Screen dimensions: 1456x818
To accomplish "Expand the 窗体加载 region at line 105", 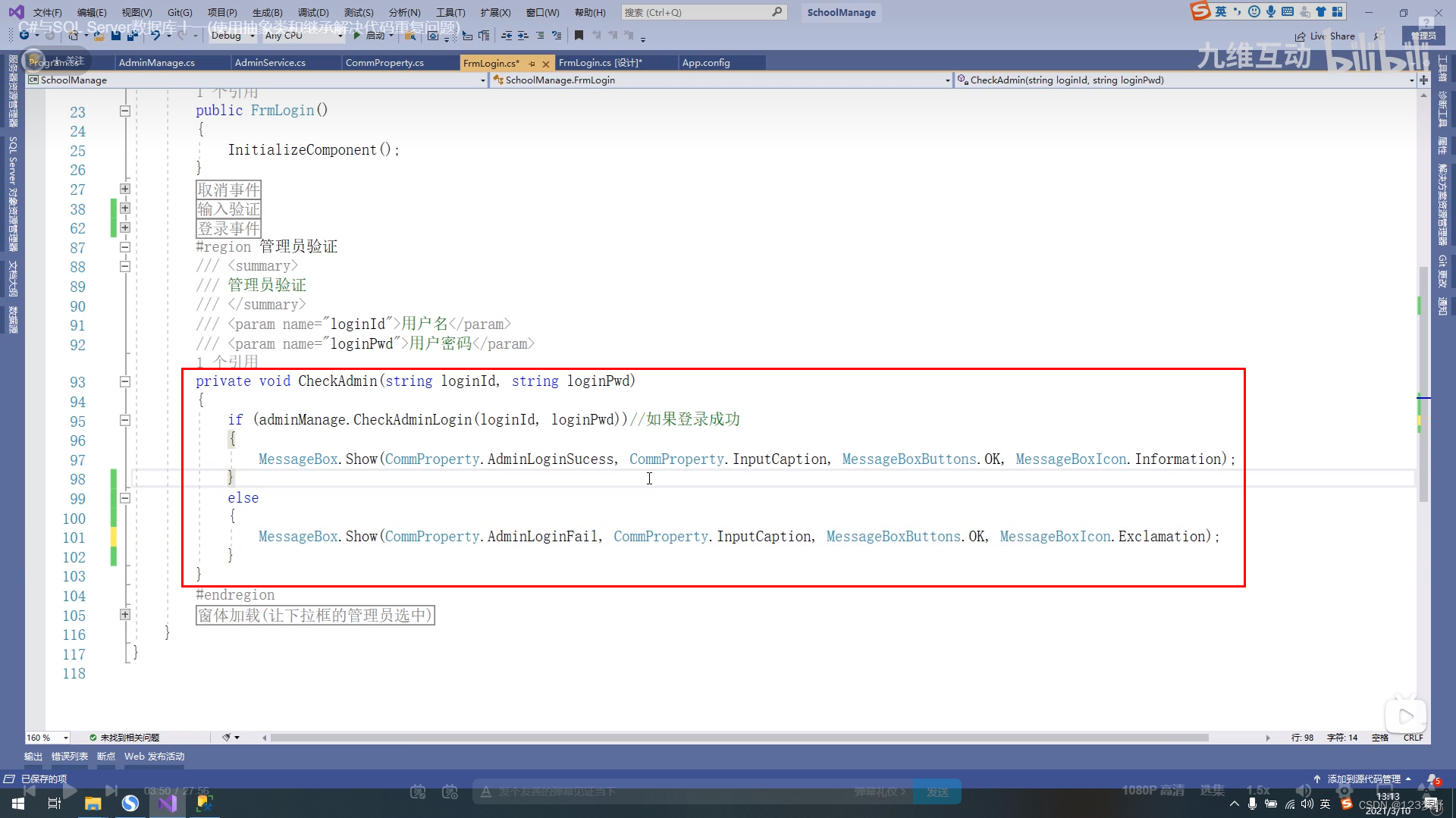I will tap(125, 615).
